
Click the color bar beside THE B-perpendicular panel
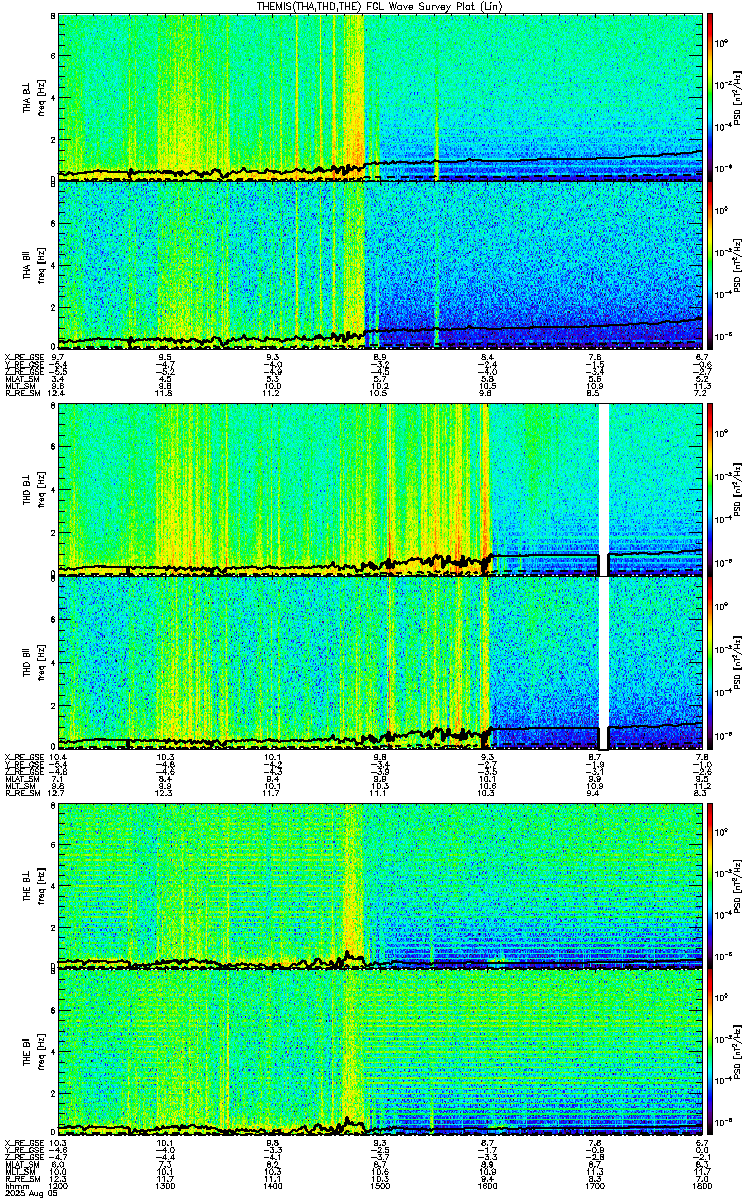(x=710, y=885)
